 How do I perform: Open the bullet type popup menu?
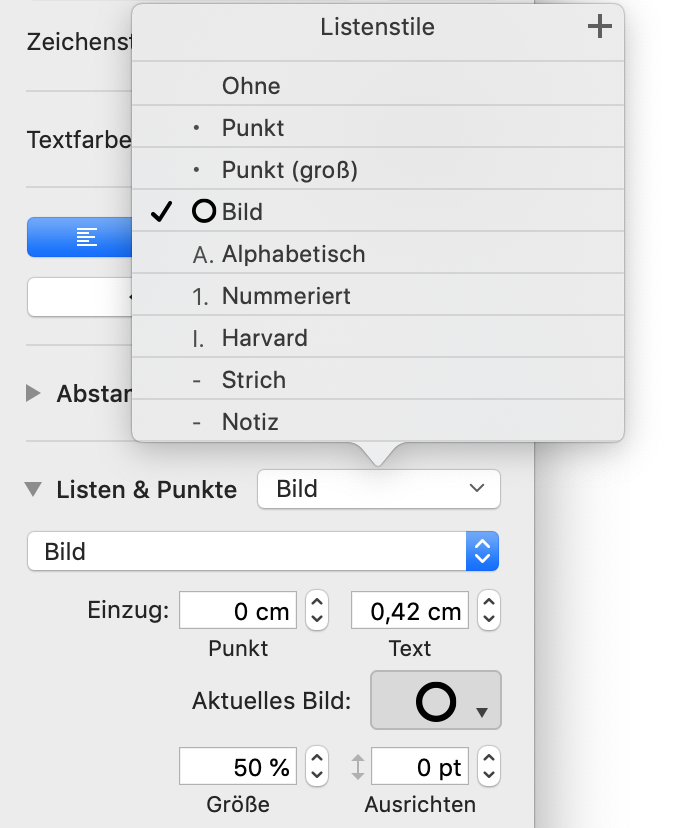[x=263, y=551]
